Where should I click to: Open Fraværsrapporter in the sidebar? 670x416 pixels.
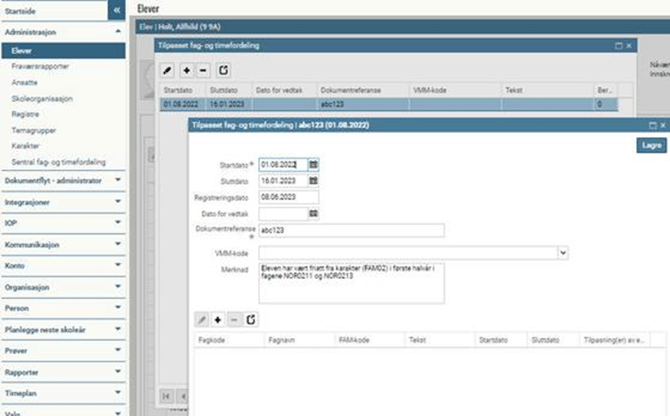tap(33, 64)
